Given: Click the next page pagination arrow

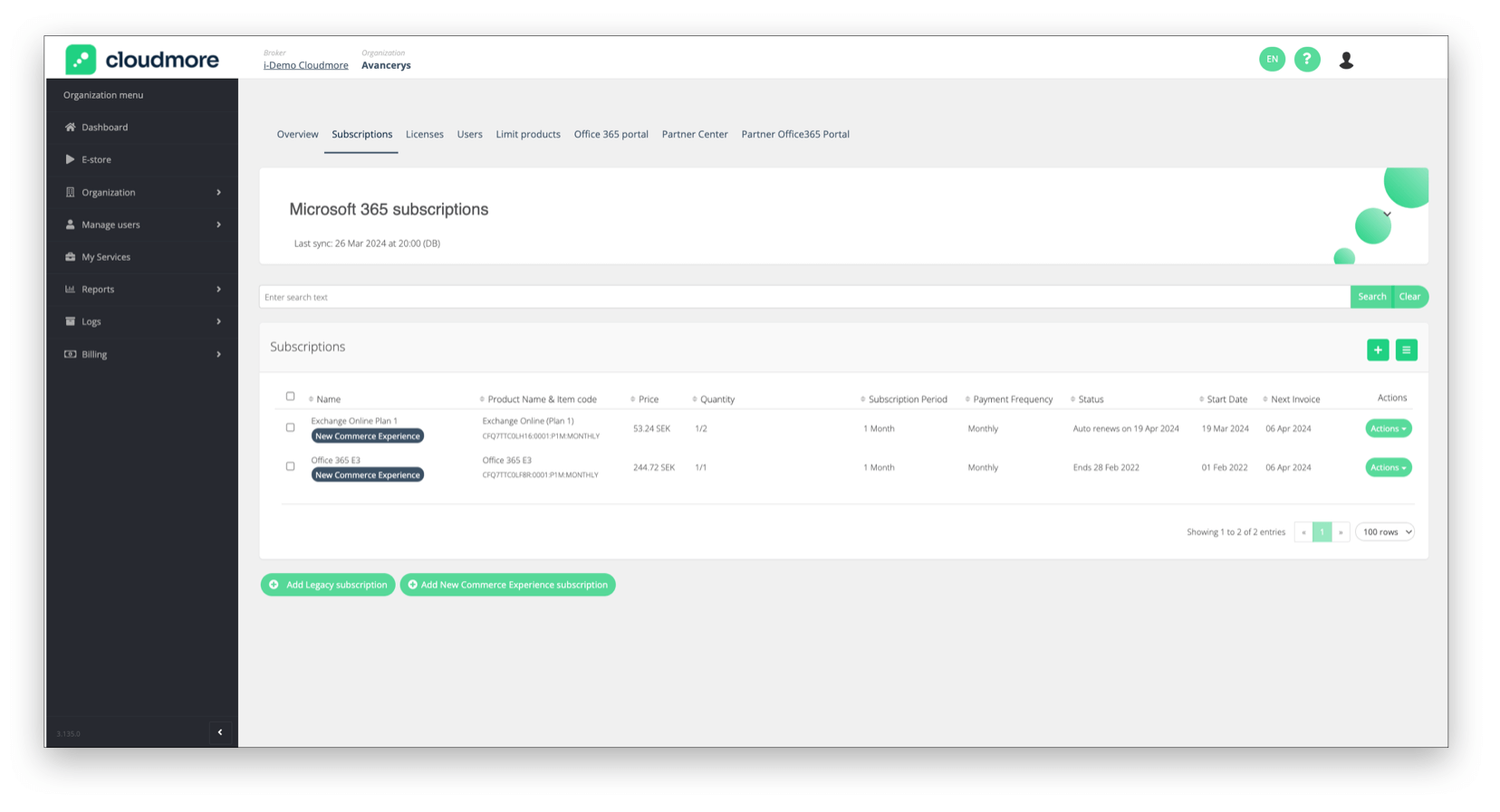Looking at the screenshot, I should [x=1341, y=532].
